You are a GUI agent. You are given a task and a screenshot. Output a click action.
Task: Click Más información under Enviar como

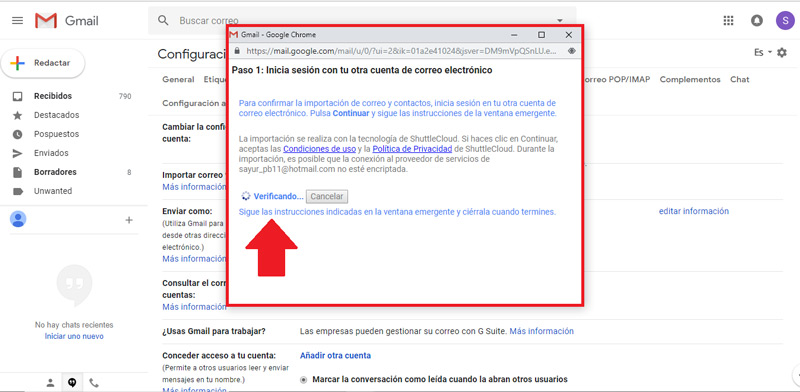click(x=194, y=259)
